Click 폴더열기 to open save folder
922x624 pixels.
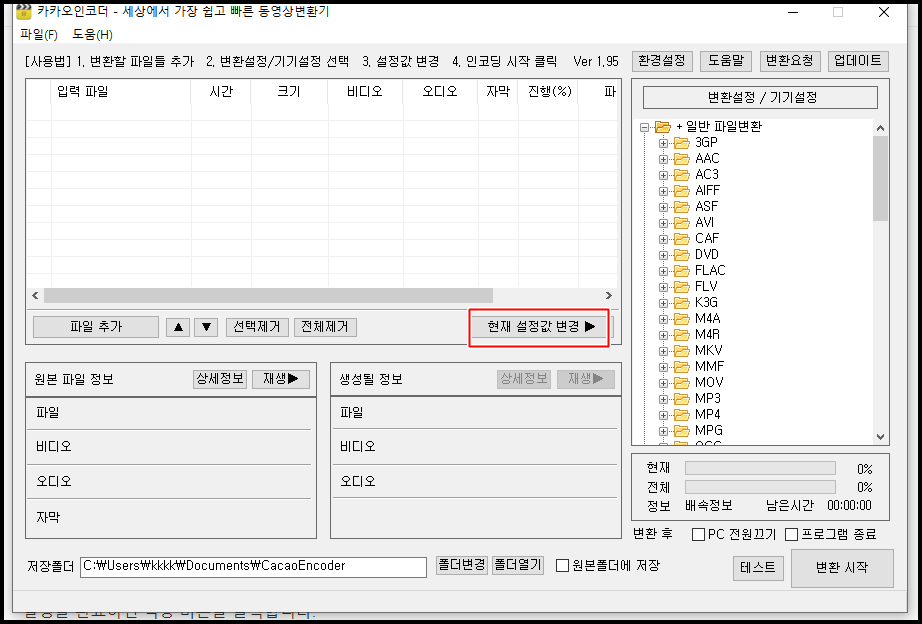[x=517, y=565]
